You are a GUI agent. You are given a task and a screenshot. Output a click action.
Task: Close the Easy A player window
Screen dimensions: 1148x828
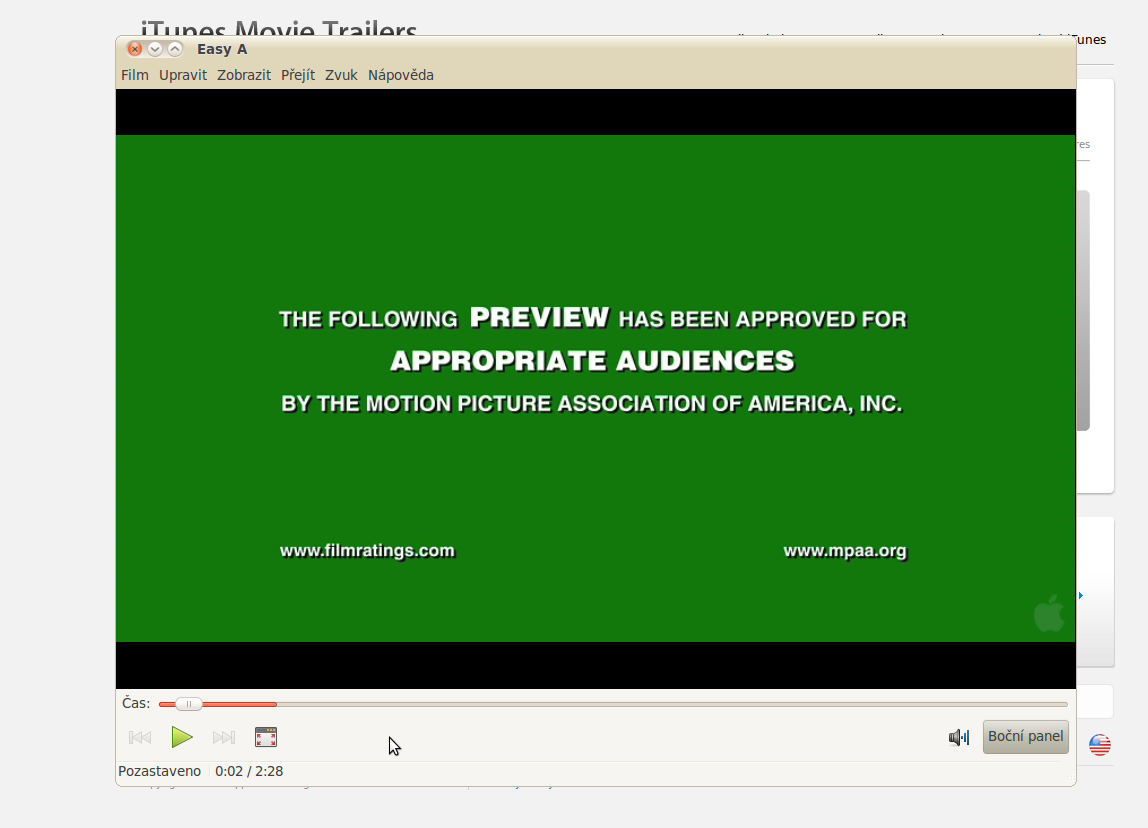(x=135, y=49)
